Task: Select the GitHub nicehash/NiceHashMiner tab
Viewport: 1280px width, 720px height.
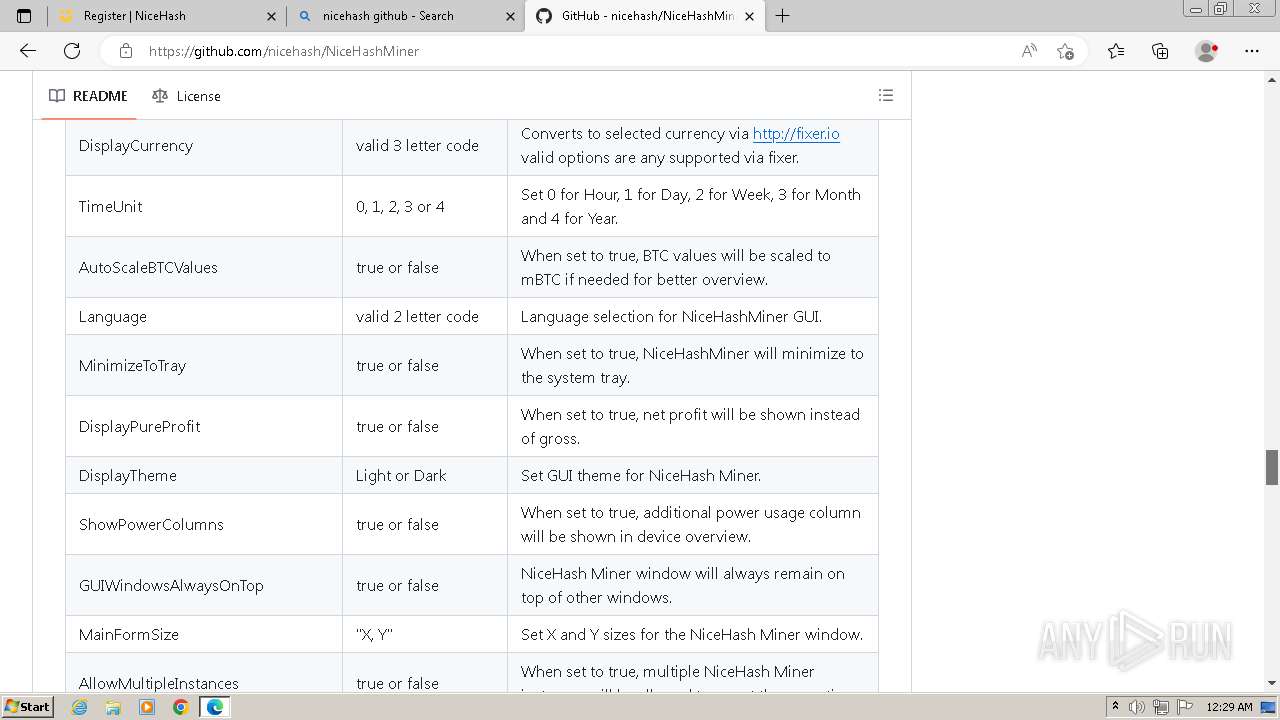Action: point(645,16)
